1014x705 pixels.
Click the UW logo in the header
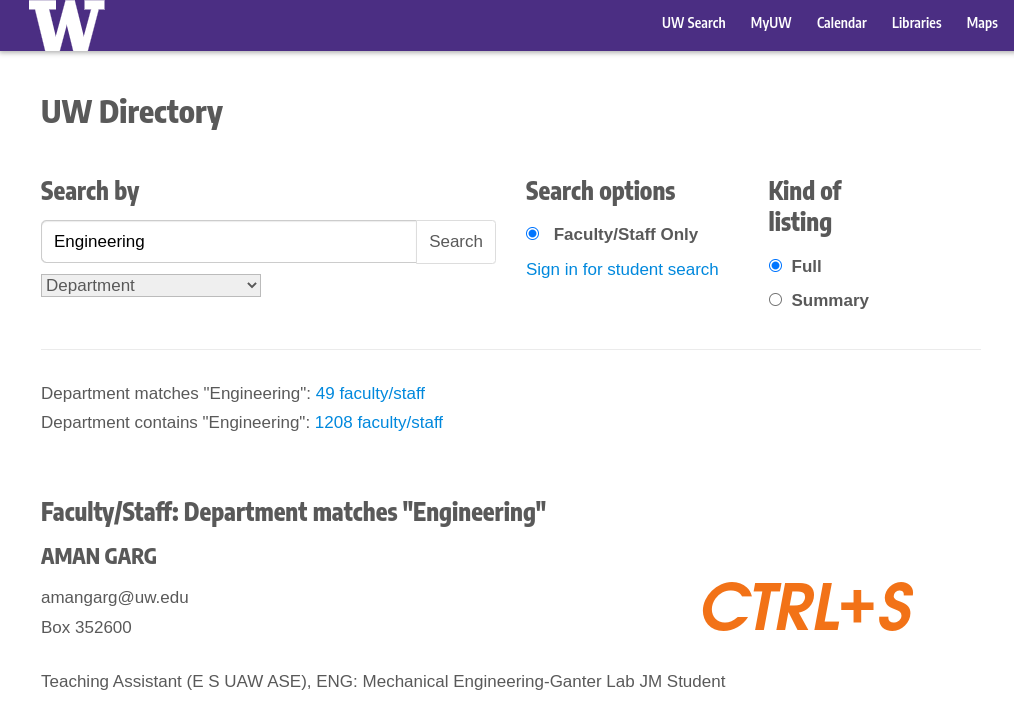coord(67,25)
